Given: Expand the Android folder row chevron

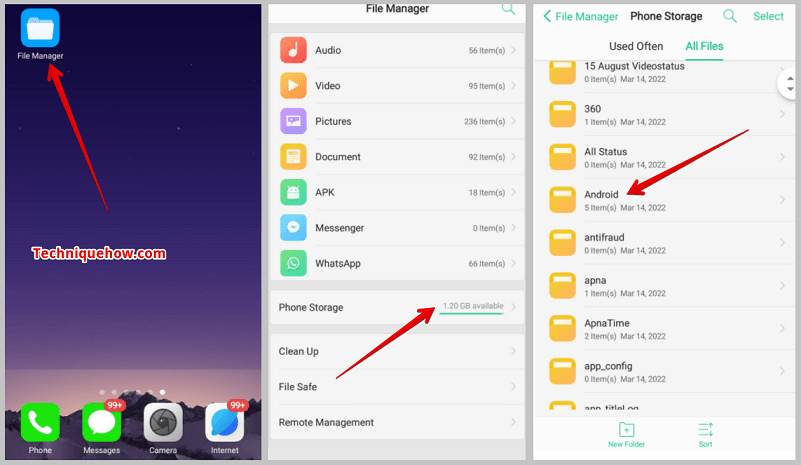Looking at the screenshot, I should pos(782,200).
